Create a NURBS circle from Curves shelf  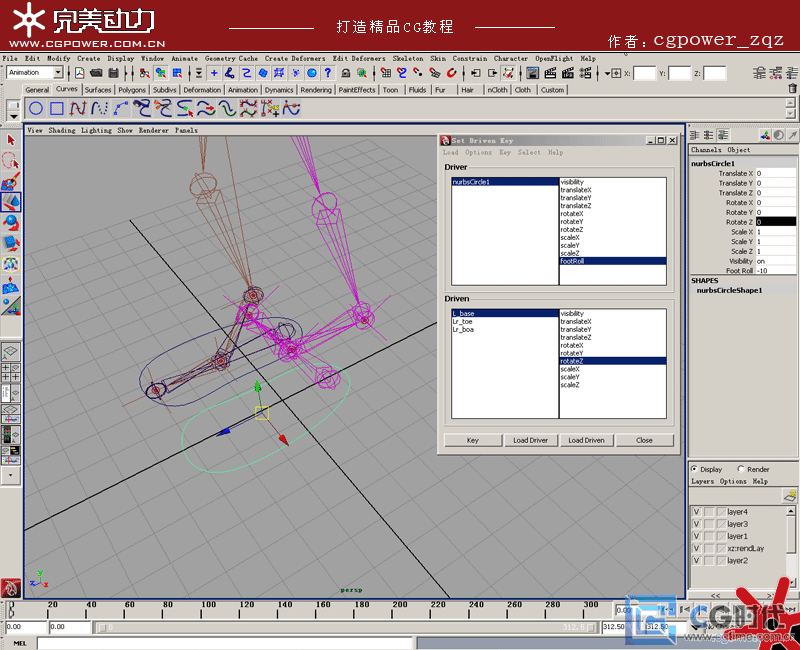pyautogui.click(x=36, y=108)
